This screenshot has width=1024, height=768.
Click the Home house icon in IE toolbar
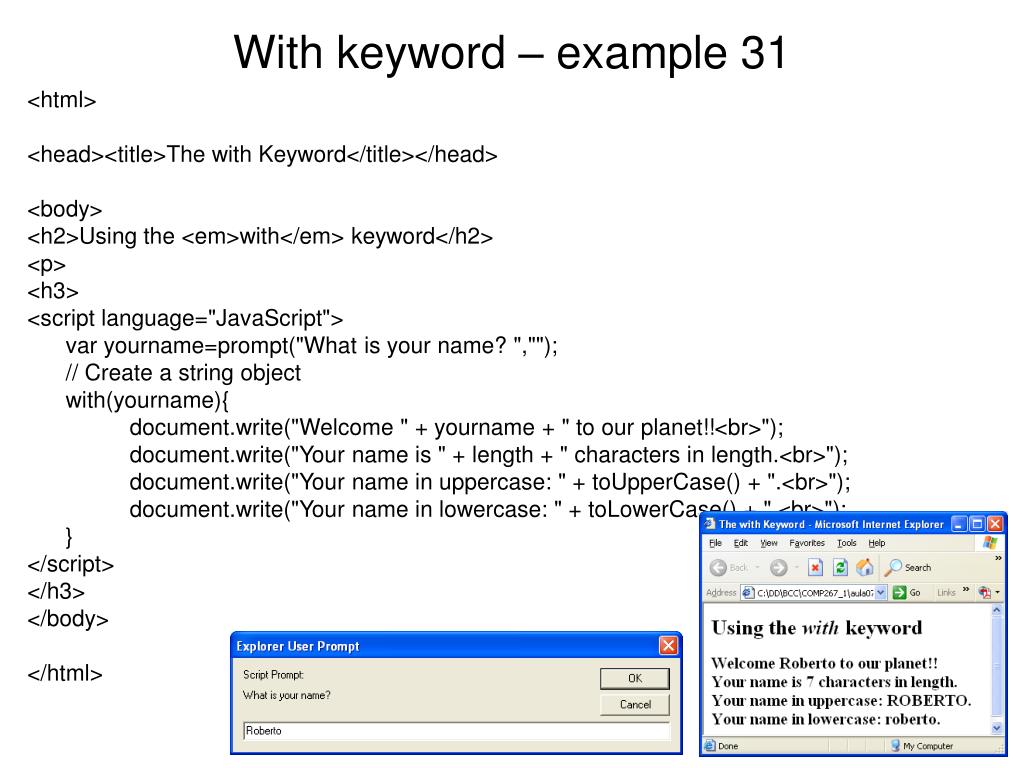click(865, 568)
